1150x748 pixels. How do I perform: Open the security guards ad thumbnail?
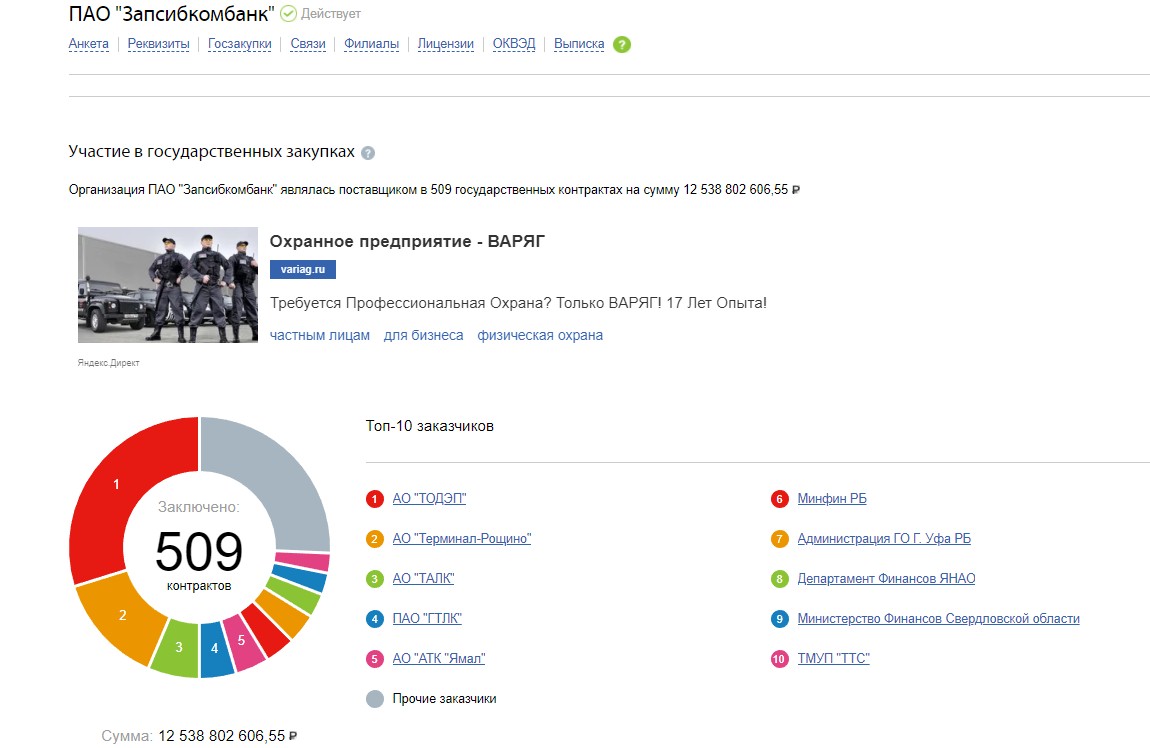[x=168, y=285]
